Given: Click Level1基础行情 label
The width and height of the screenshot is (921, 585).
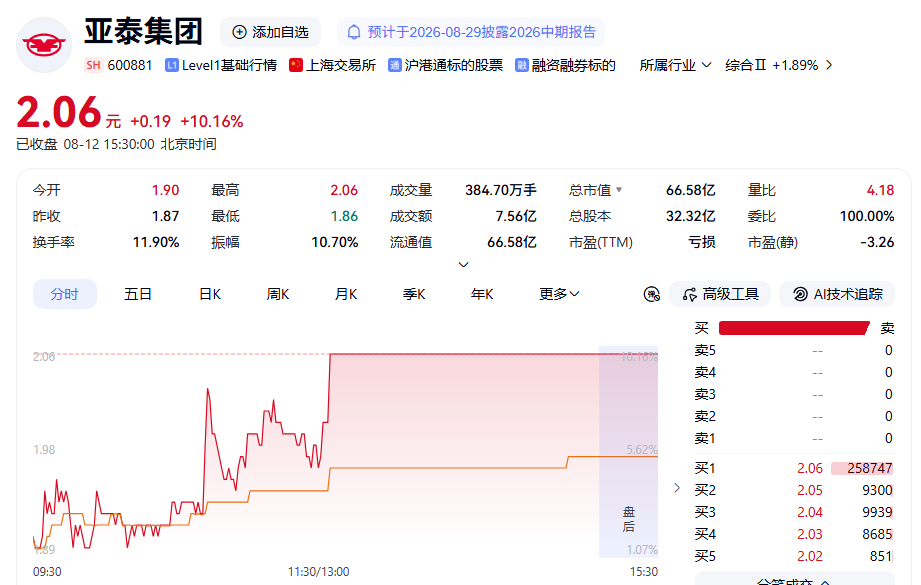Looking at the screenshot, I should tap(229, 65).
